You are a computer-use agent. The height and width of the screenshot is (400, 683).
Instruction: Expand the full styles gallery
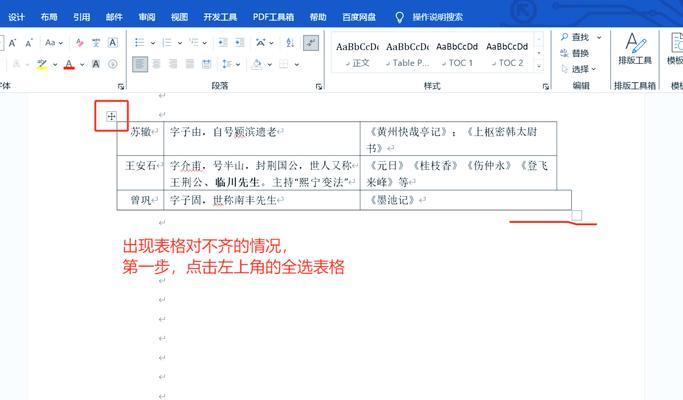click(x=539, y=66)
